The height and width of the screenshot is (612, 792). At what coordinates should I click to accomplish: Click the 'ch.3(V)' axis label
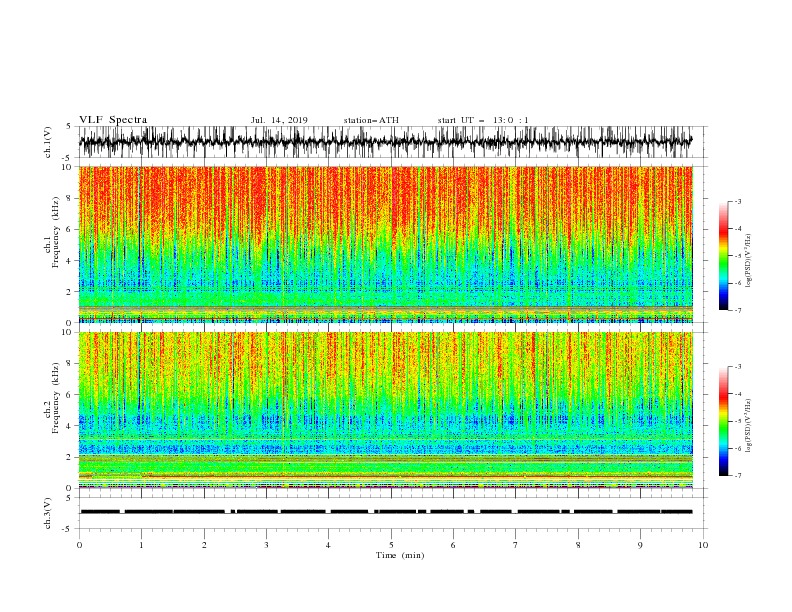pos(48,513)
